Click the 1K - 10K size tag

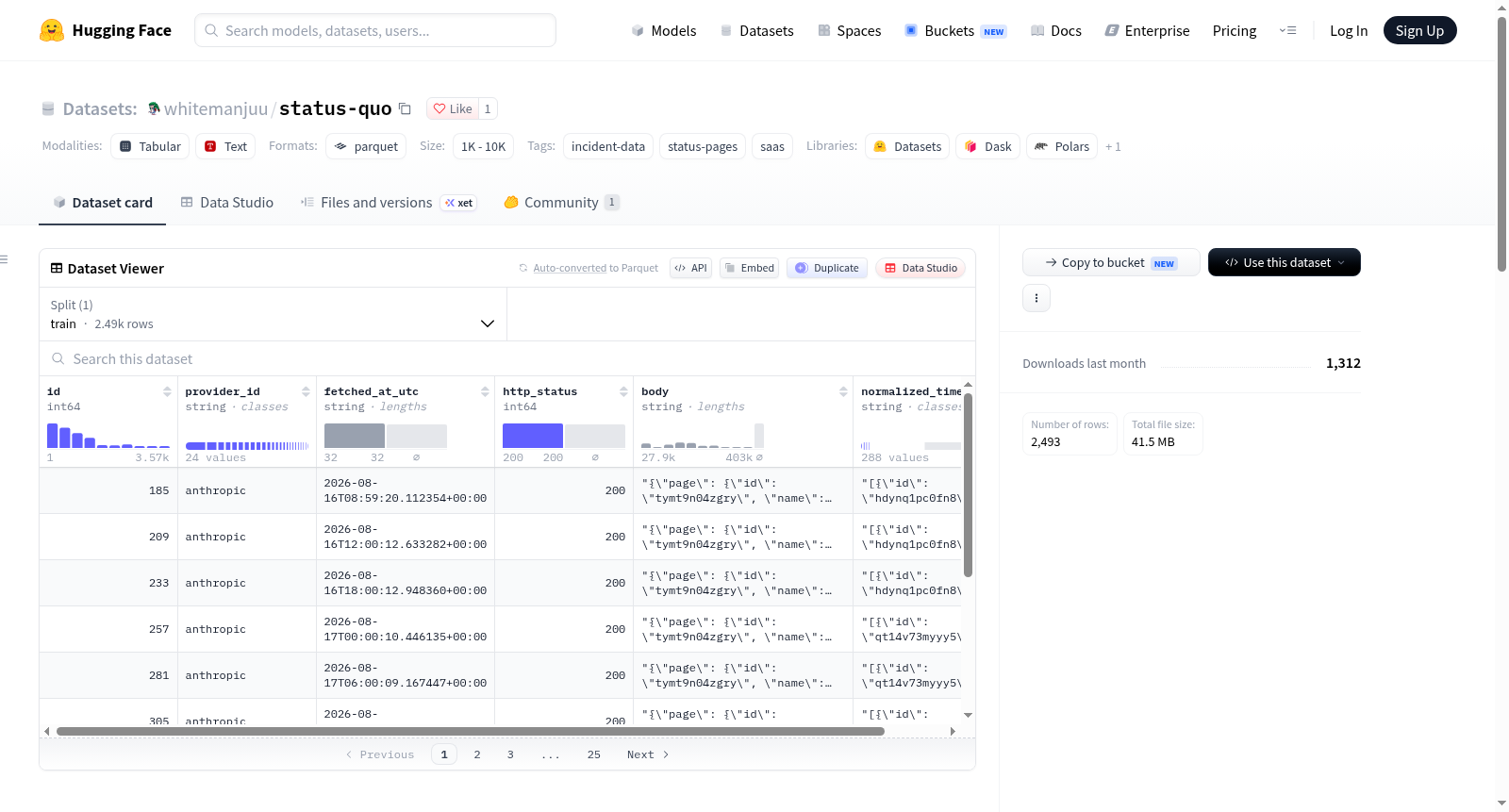point(483,146)
